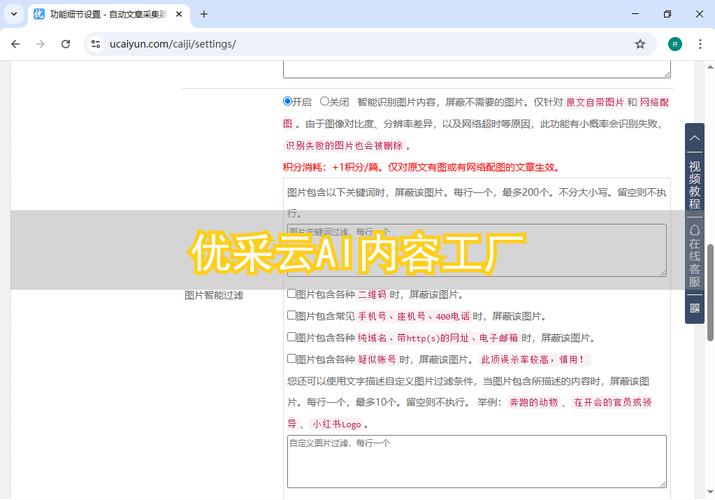
Task: Click the page vertical scrollbar thumb
Action: tap(710, 292)
